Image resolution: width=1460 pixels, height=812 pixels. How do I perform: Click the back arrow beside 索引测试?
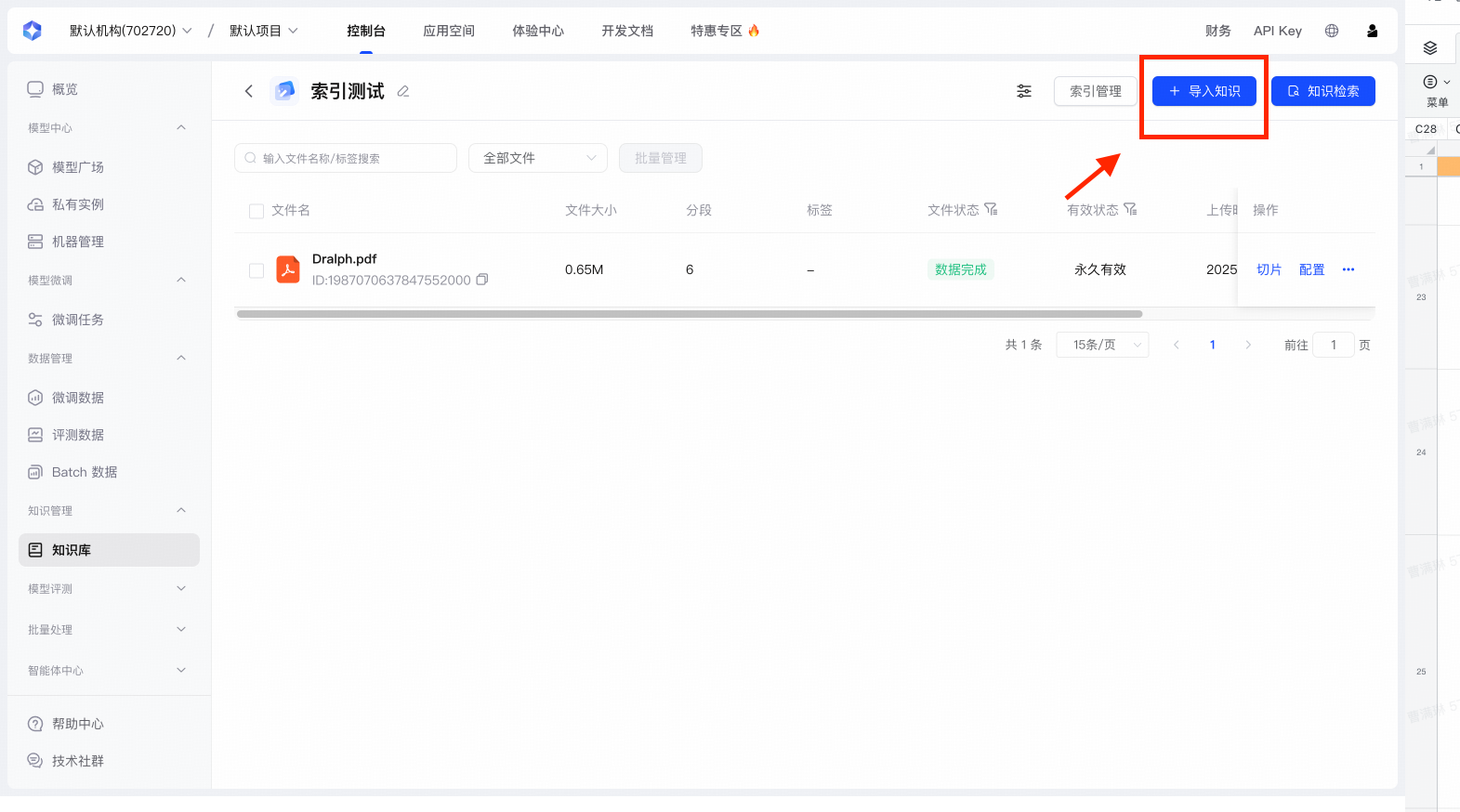[x=248, y=91]
